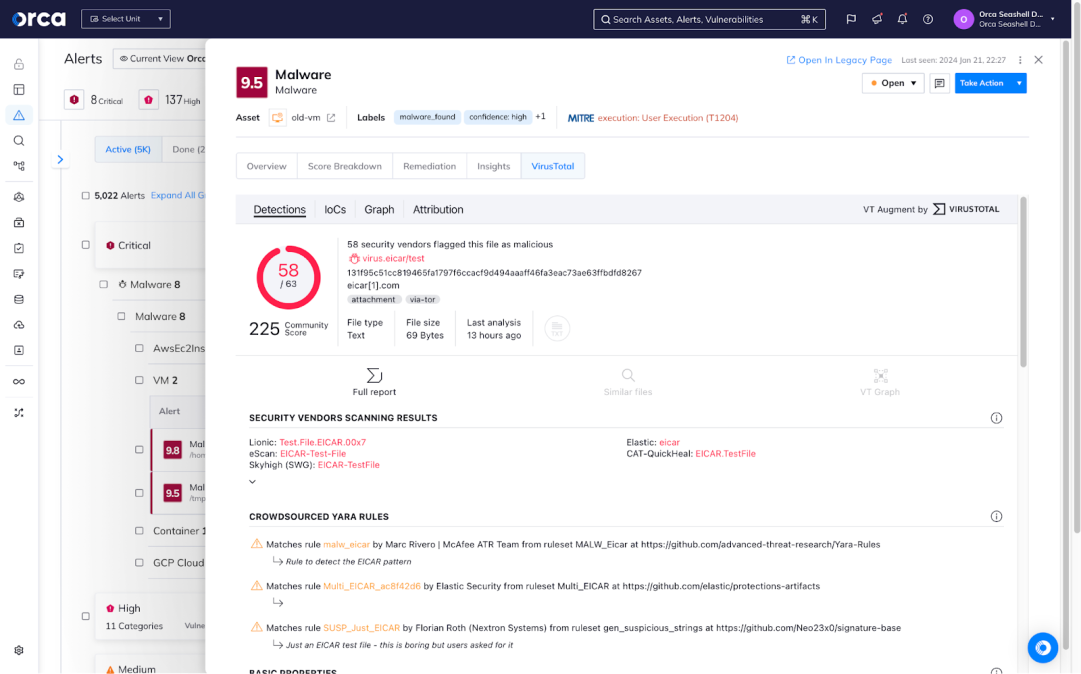
Task: Switch to the Score Breakdown tab
Action: 345,166
